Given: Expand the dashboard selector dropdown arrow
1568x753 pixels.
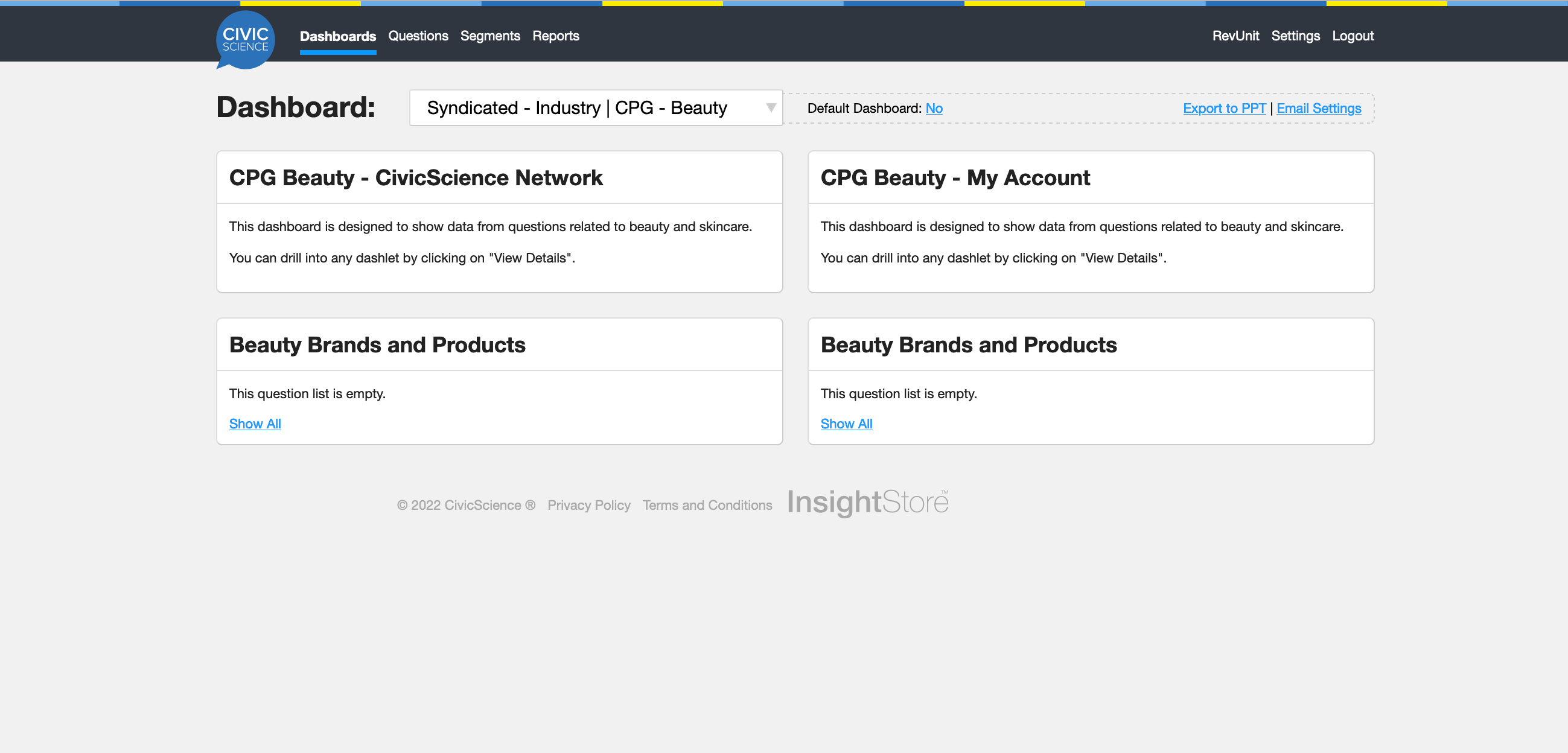Looking at the screenshot, I should 771,108.
